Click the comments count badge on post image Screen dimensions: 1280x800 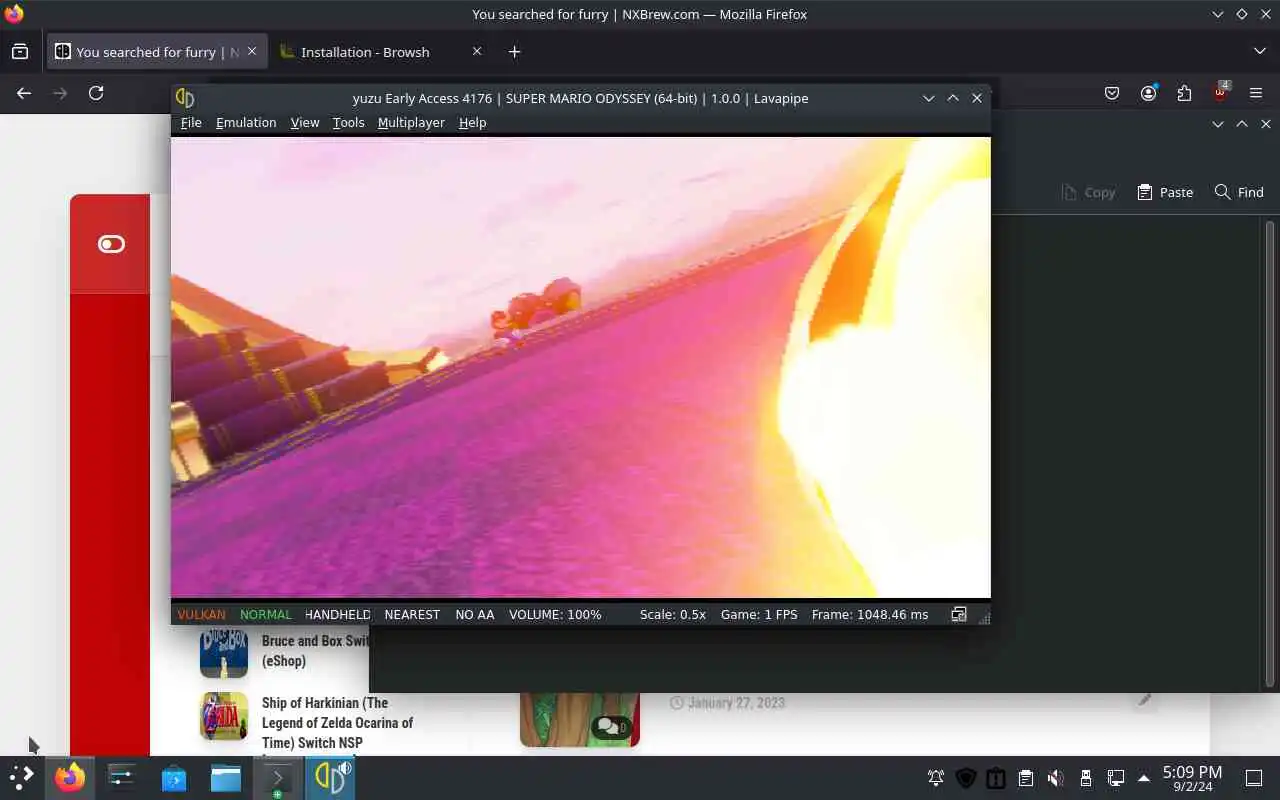pos(611,727)
